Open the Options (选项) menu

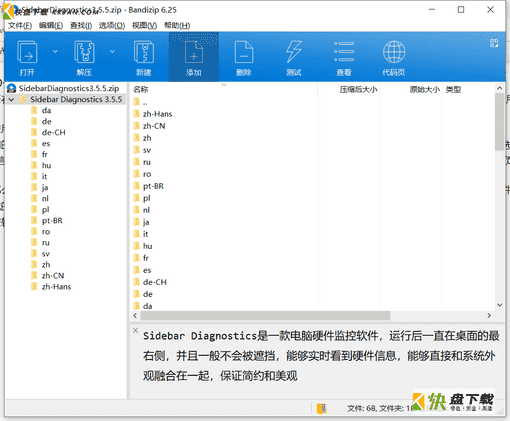[112, 26]
